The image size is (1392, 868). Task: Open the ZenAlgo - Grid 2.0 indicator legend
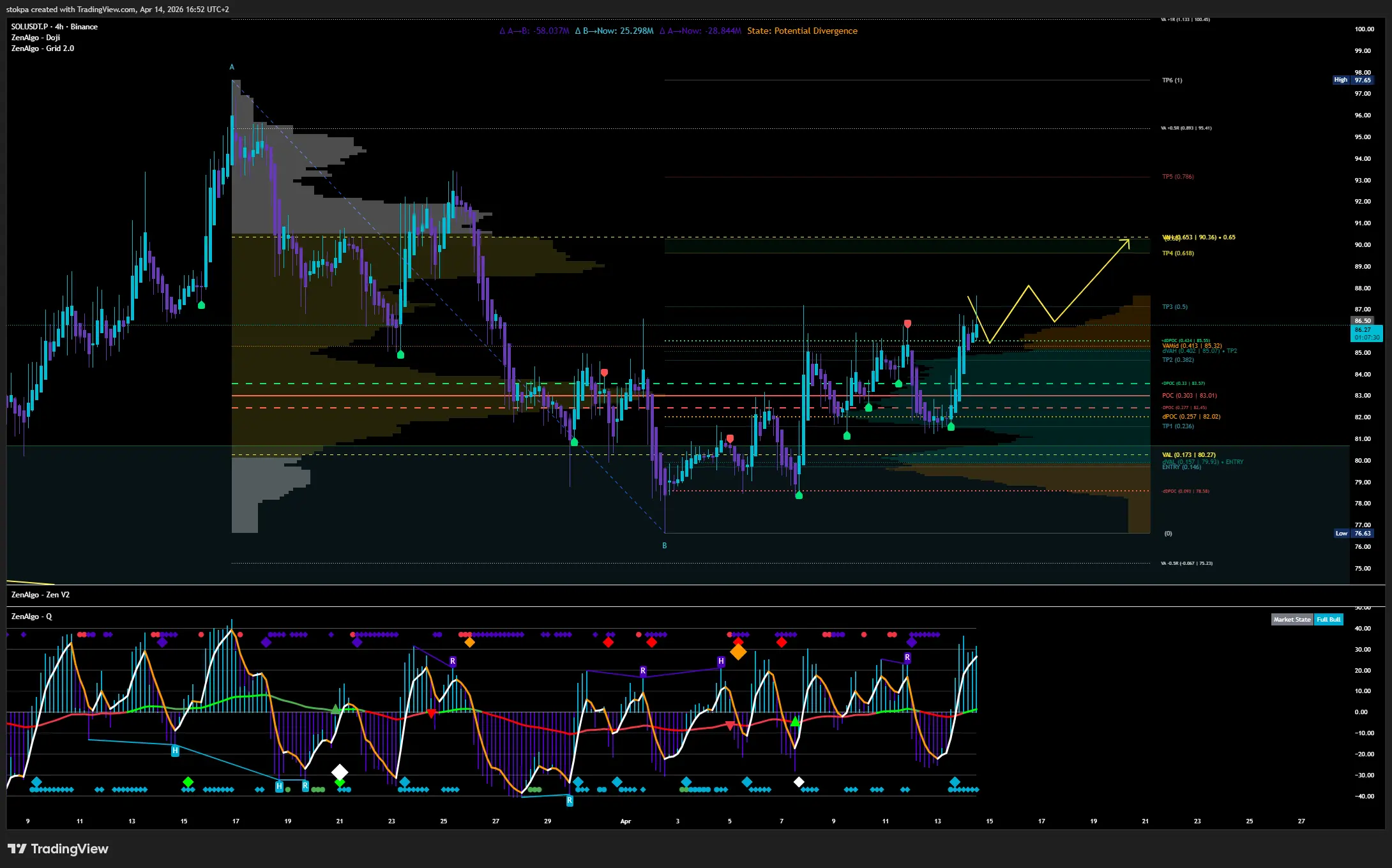43,49
